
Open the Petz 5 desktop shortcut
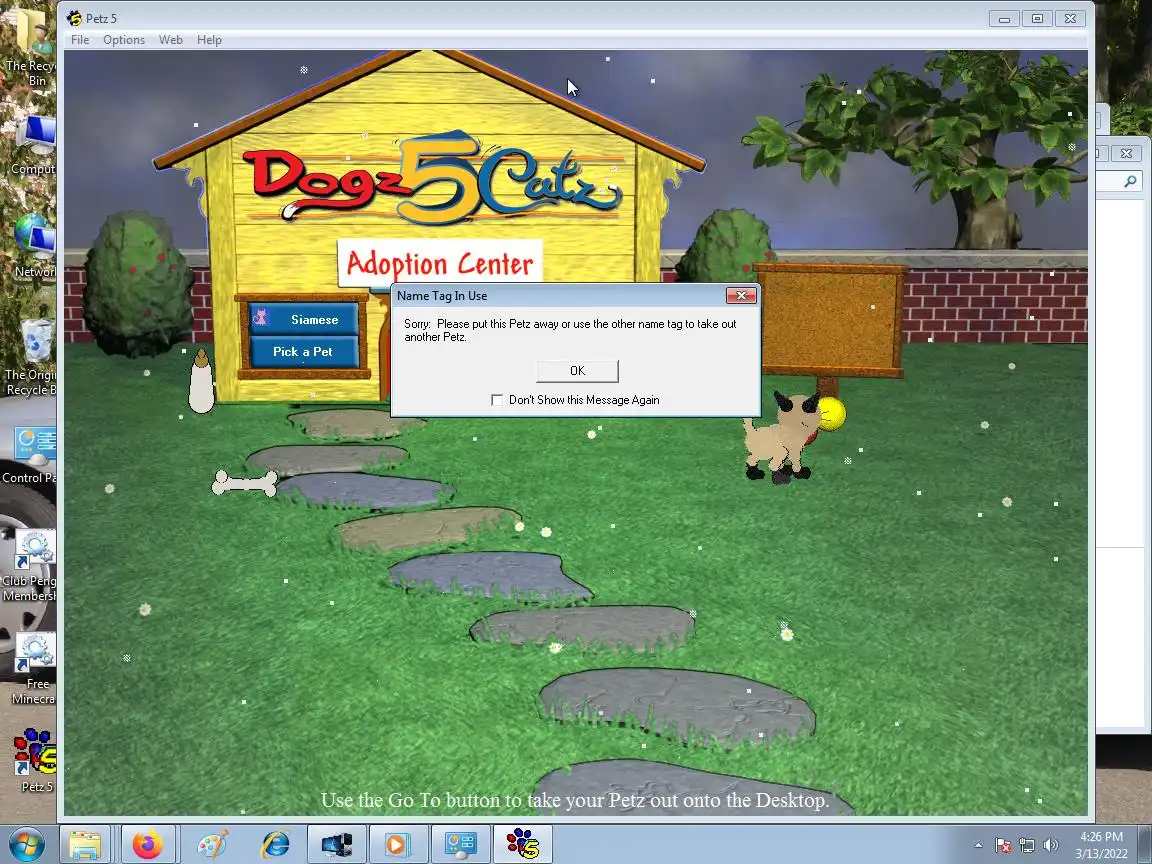pyautogui.click(x=35, y=760)
